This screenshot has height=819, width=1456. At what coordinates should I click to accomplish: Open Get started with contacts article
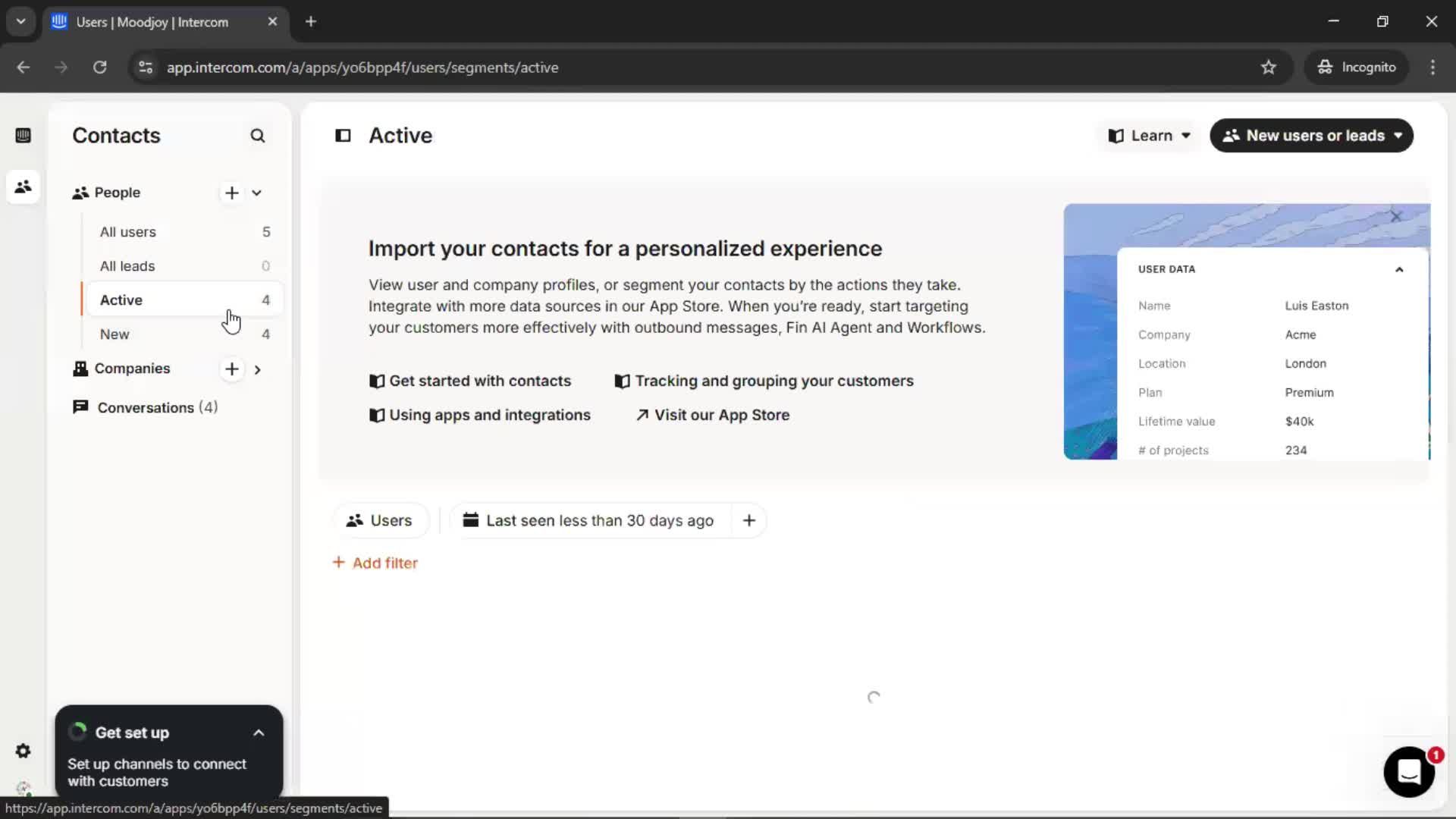[469, 381]
